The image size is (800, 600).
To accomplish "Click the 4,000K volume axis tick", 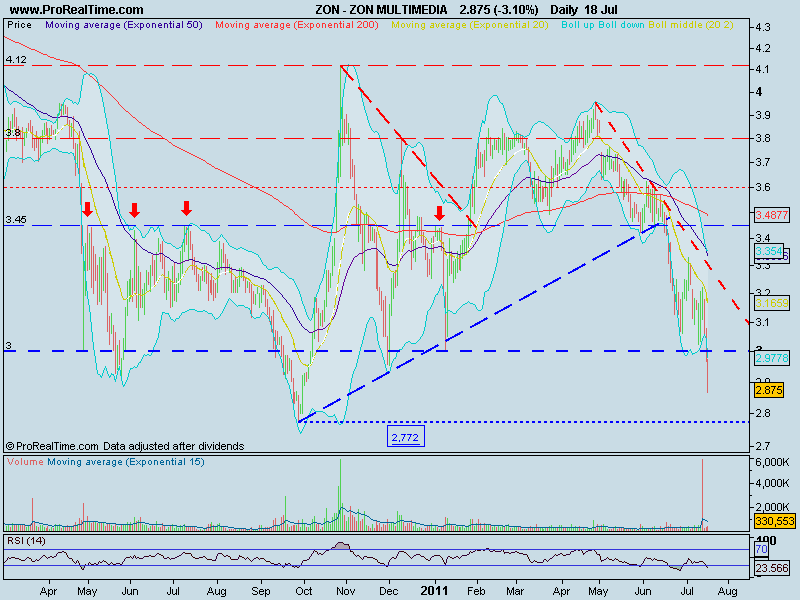I will (x=772, y=483).
